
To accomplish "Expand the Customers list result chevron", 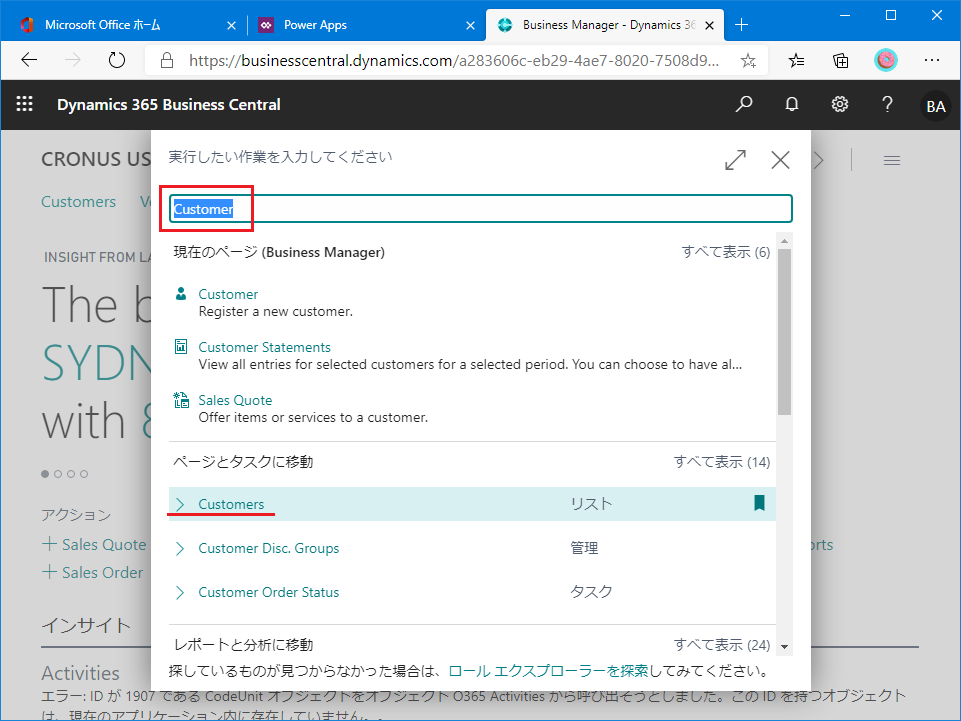I will point(180,504).
